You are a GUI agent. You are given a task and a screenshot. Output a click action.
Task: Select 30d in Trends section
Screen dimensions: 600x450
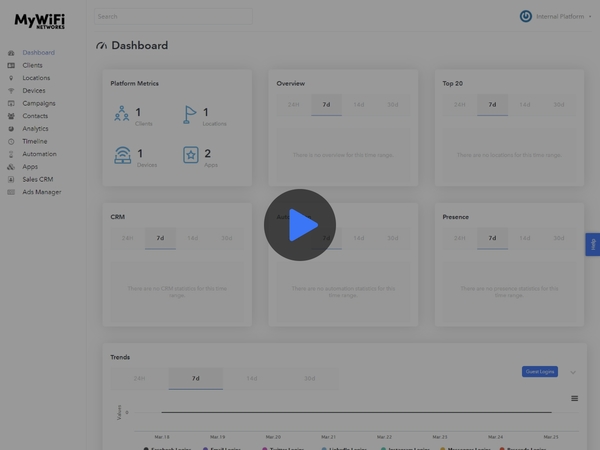tap(309, 378)
